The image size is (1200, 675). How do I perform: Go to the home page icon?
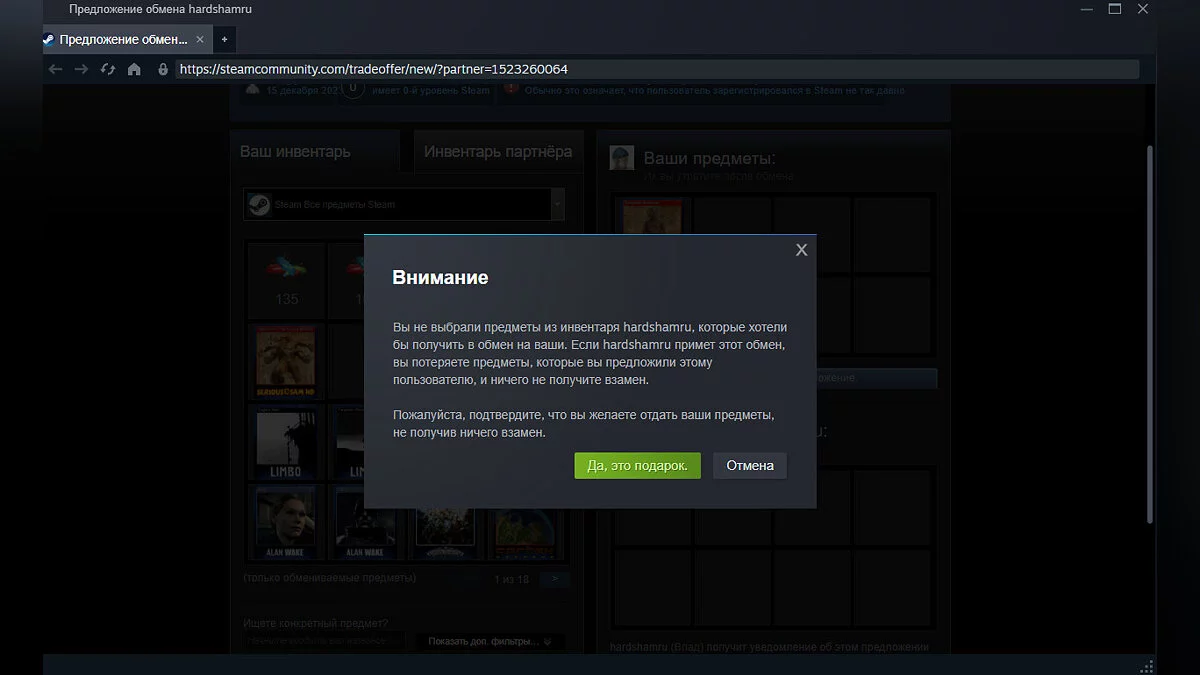[134, 69]
